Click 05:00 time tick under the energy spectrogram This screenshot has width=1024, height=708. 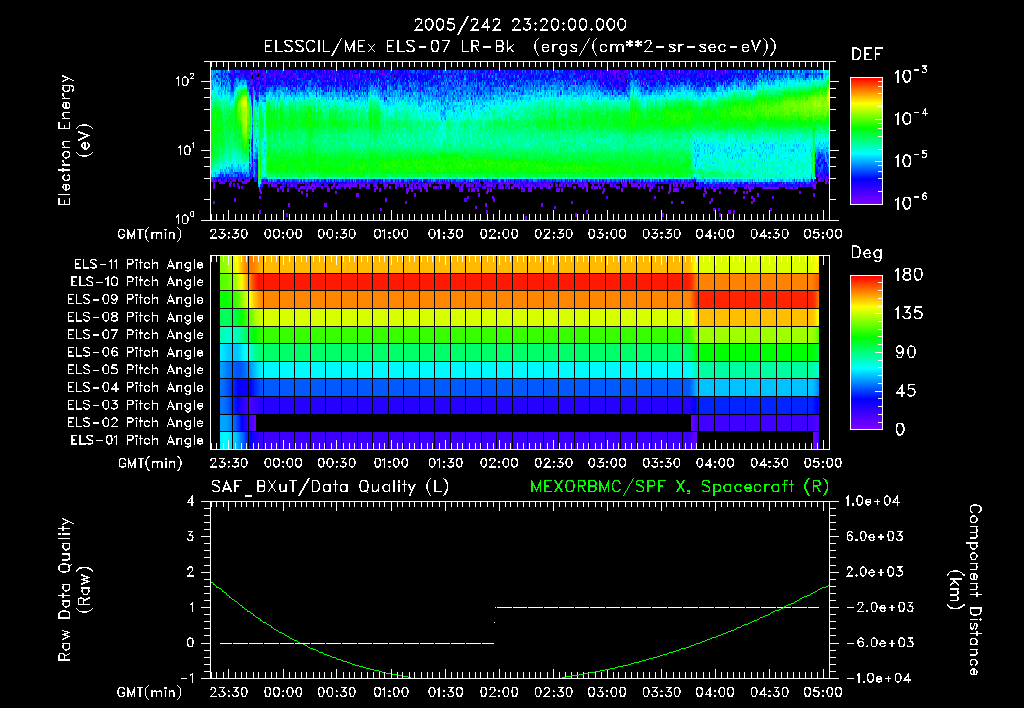click(823, 234)
